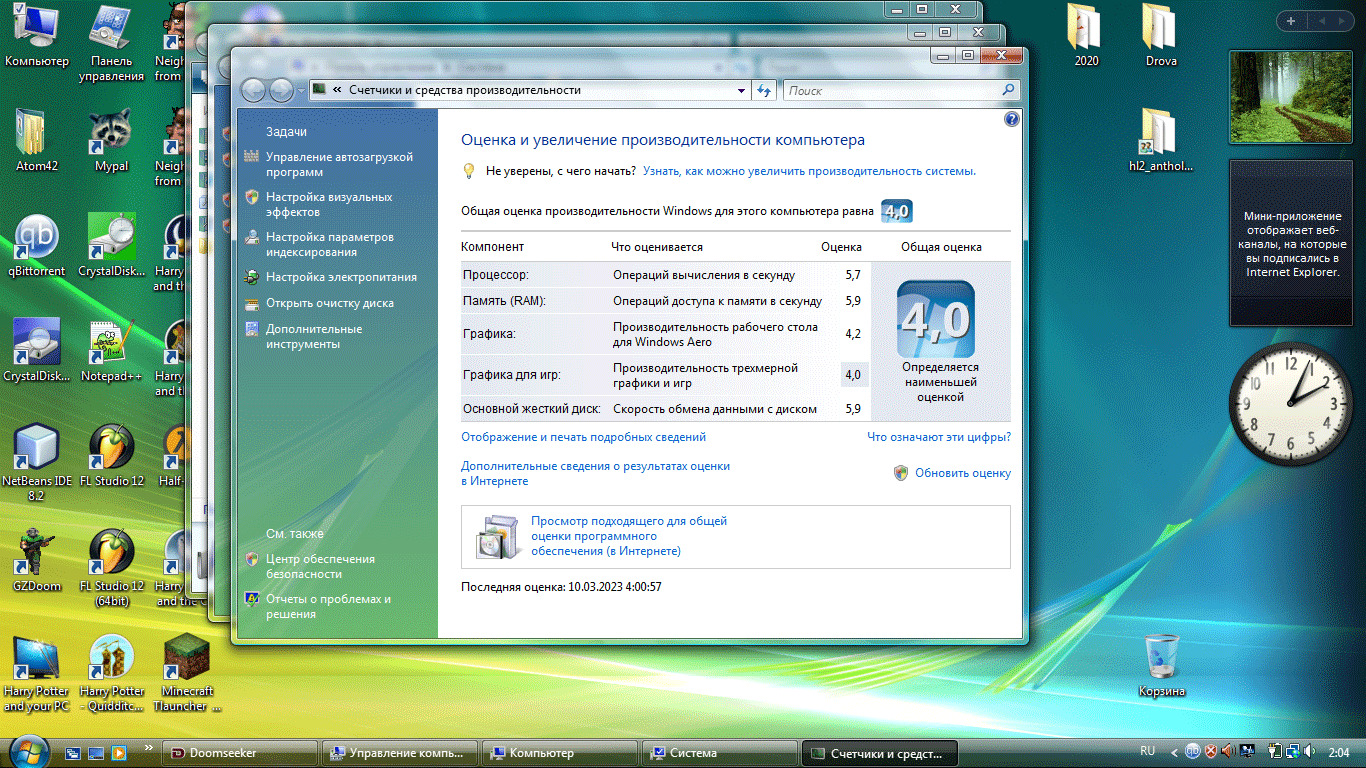The image size is (1366, 768).
Task: Expand the Quick Launch overflow chevron
Action: pos(150,747)
